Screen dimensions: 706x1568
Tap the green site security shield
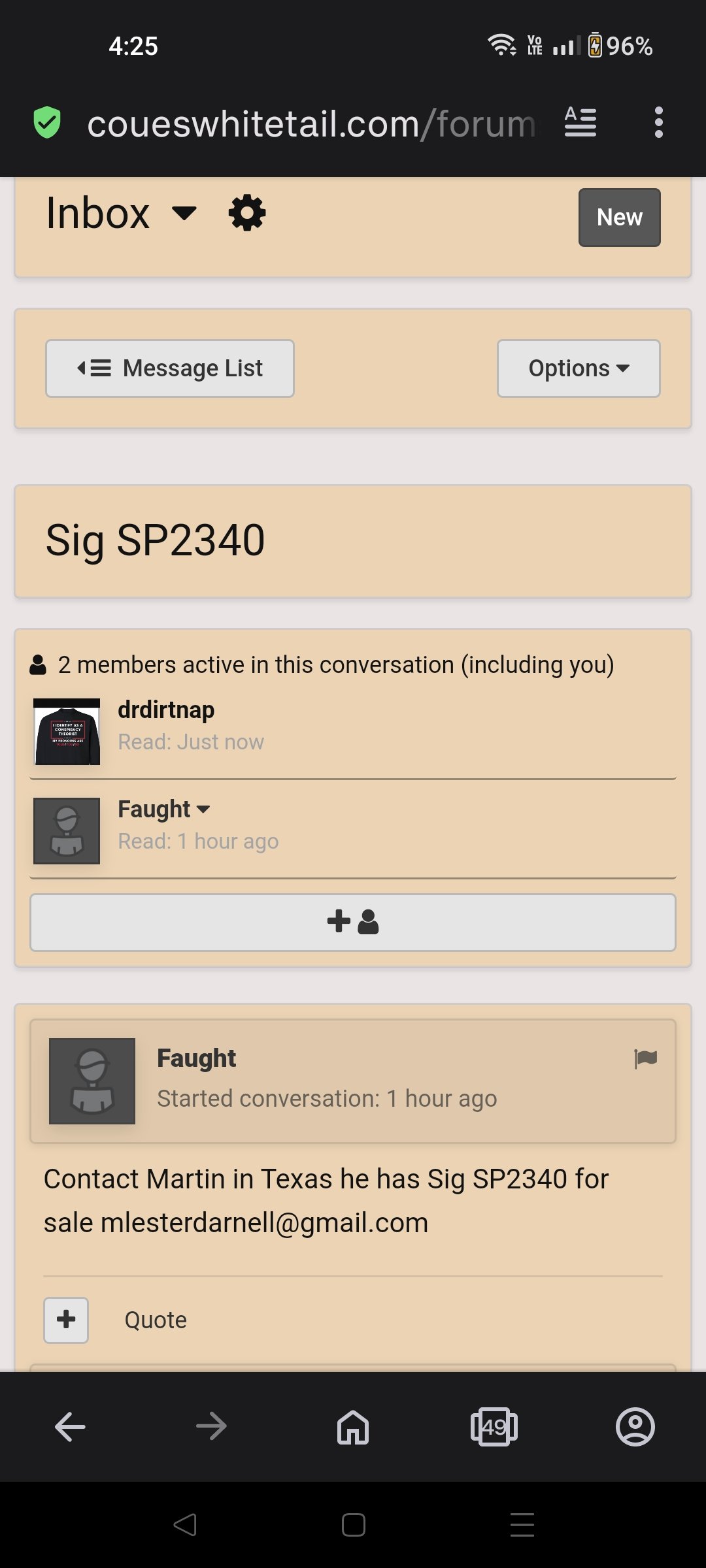coord(47,122)
